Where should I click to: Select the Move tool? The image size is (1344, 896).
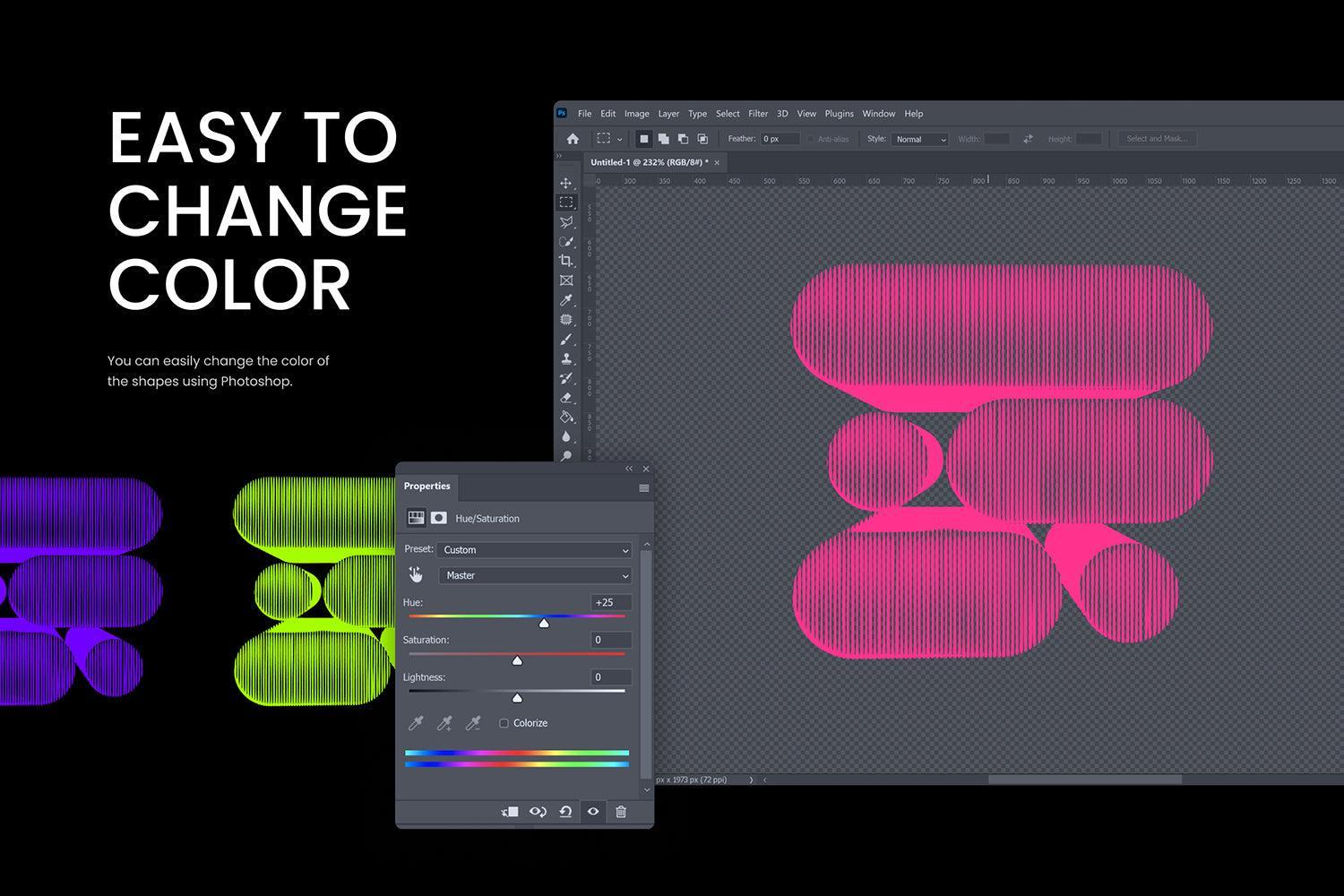click(567, 183)
